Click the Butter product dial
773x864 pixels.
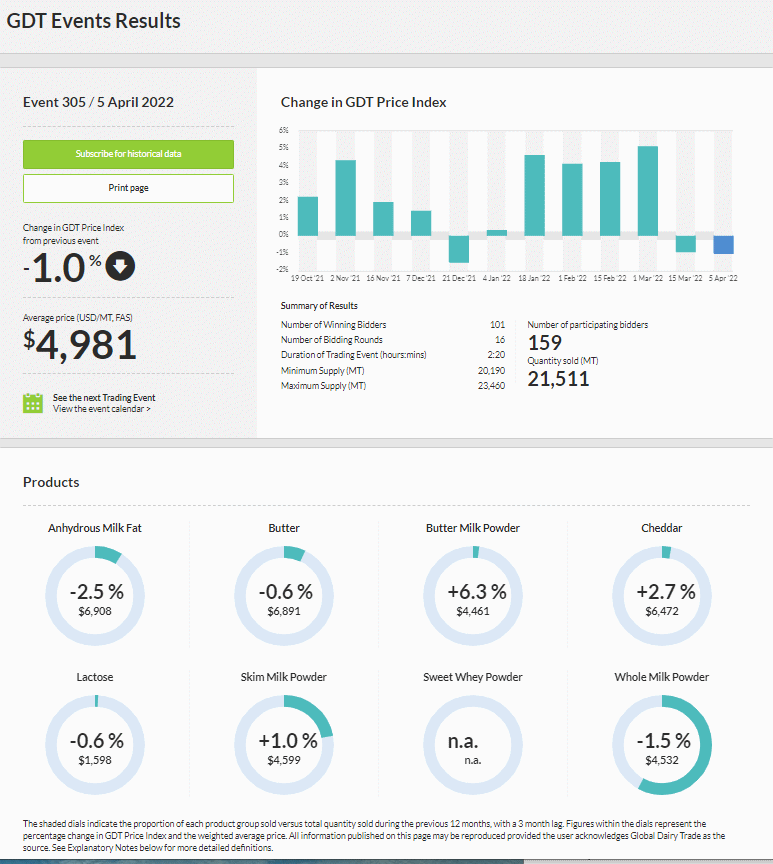(x=284, y=596)
